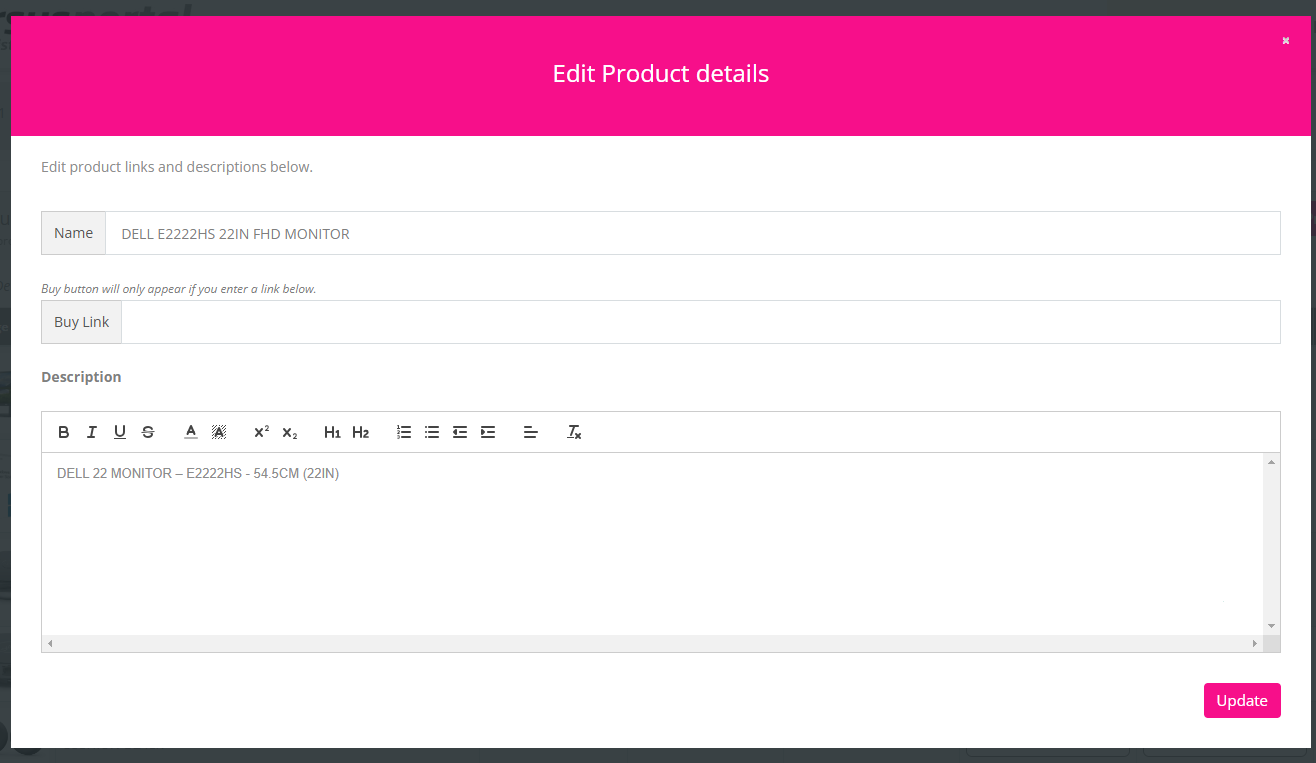
Task: Set Heading 2 style
Action: tap(360, 432)
